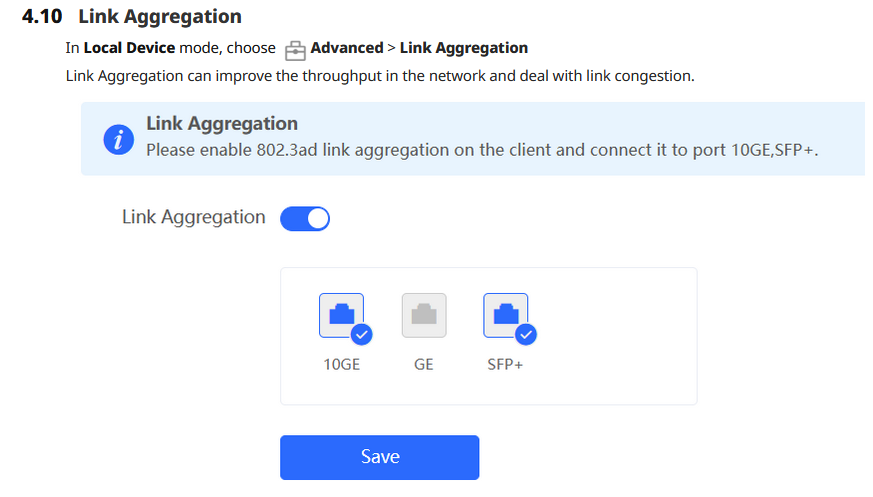The image size is (873, 497).
Task: Click the bold Local Device text
Action: pyautogui.click(x=129, y=48)
